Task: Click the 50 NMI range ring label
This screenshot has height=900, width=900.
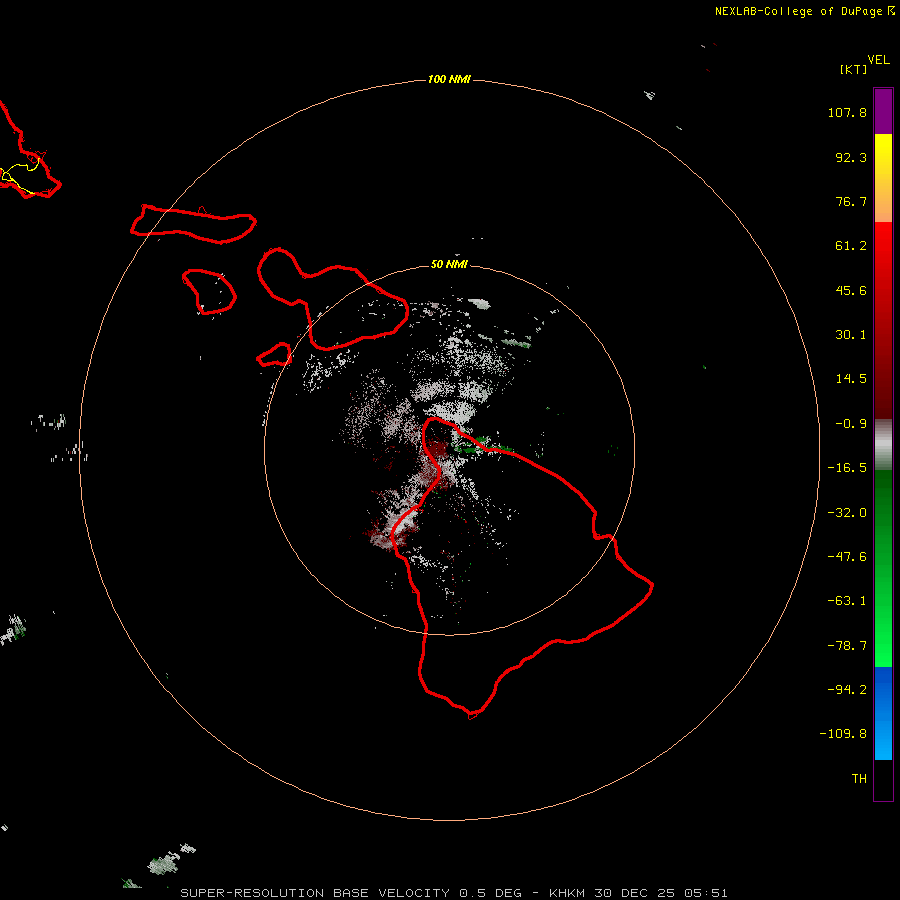Action: (x=449, y=264)
